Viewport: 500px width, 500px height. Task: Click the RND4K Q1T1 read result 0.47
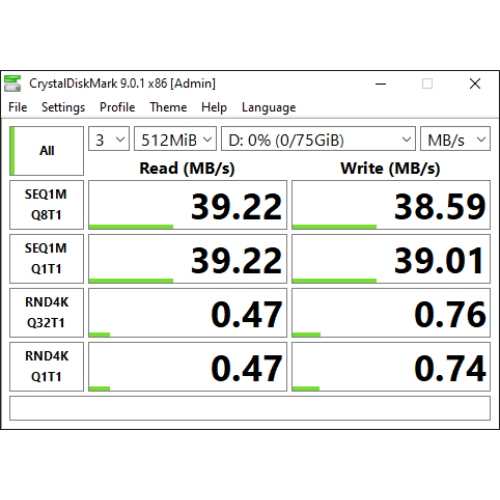[x=187, y=367]
